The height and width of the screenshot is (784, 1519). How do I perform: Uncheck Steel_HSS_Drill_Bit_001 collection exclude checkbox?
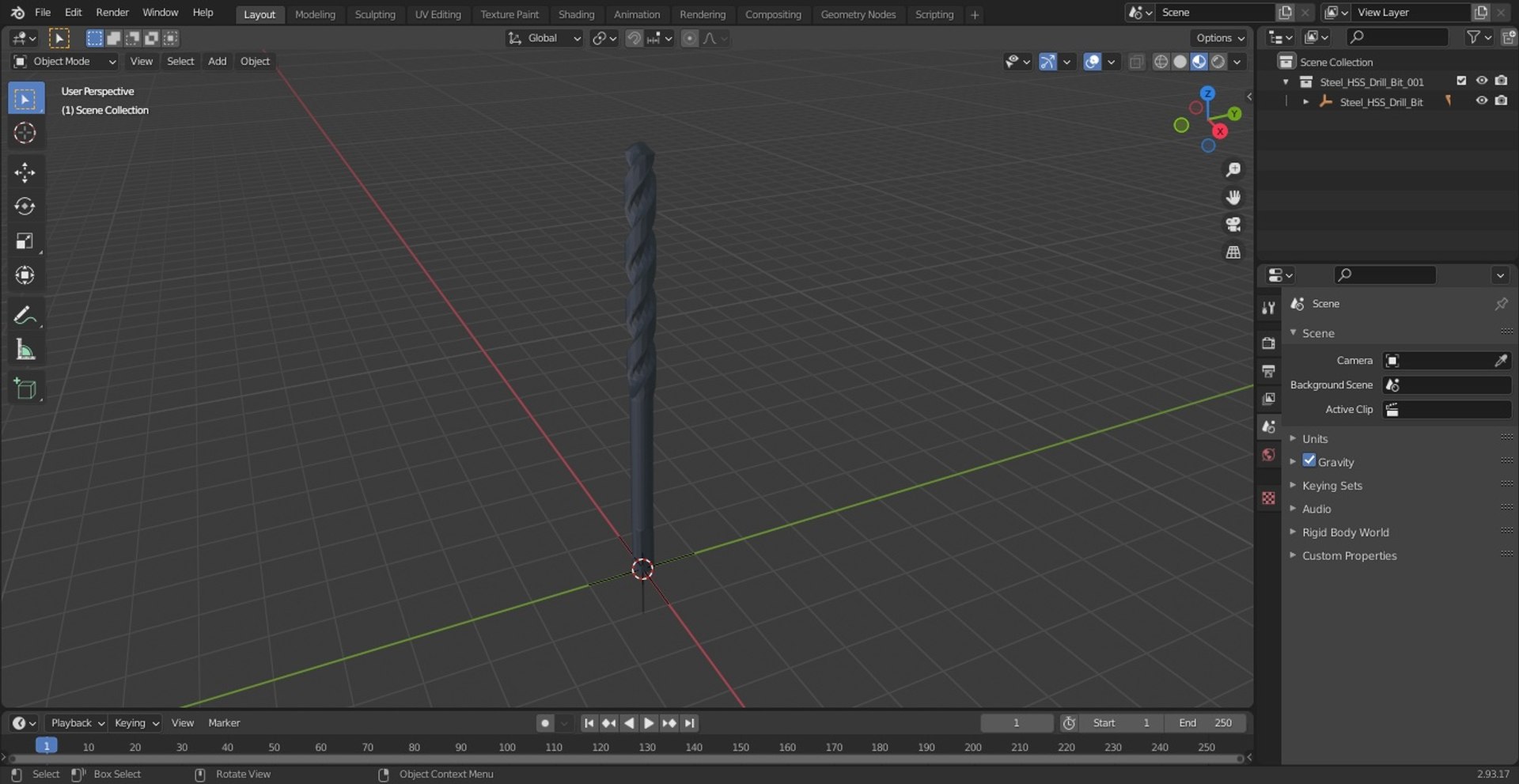pos(1461,81)
